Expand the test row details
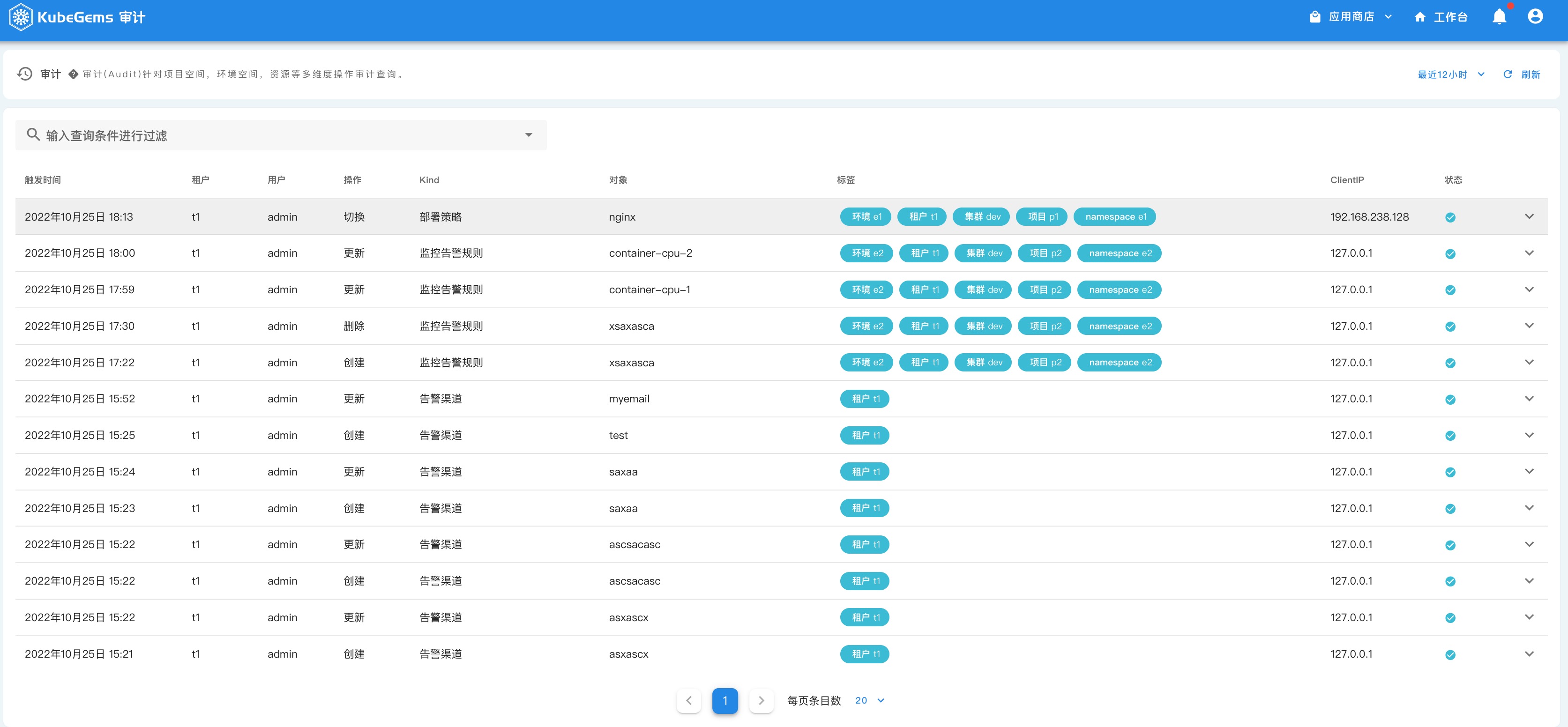The height and width of the screenshot is (727, 1568). 1529,435
